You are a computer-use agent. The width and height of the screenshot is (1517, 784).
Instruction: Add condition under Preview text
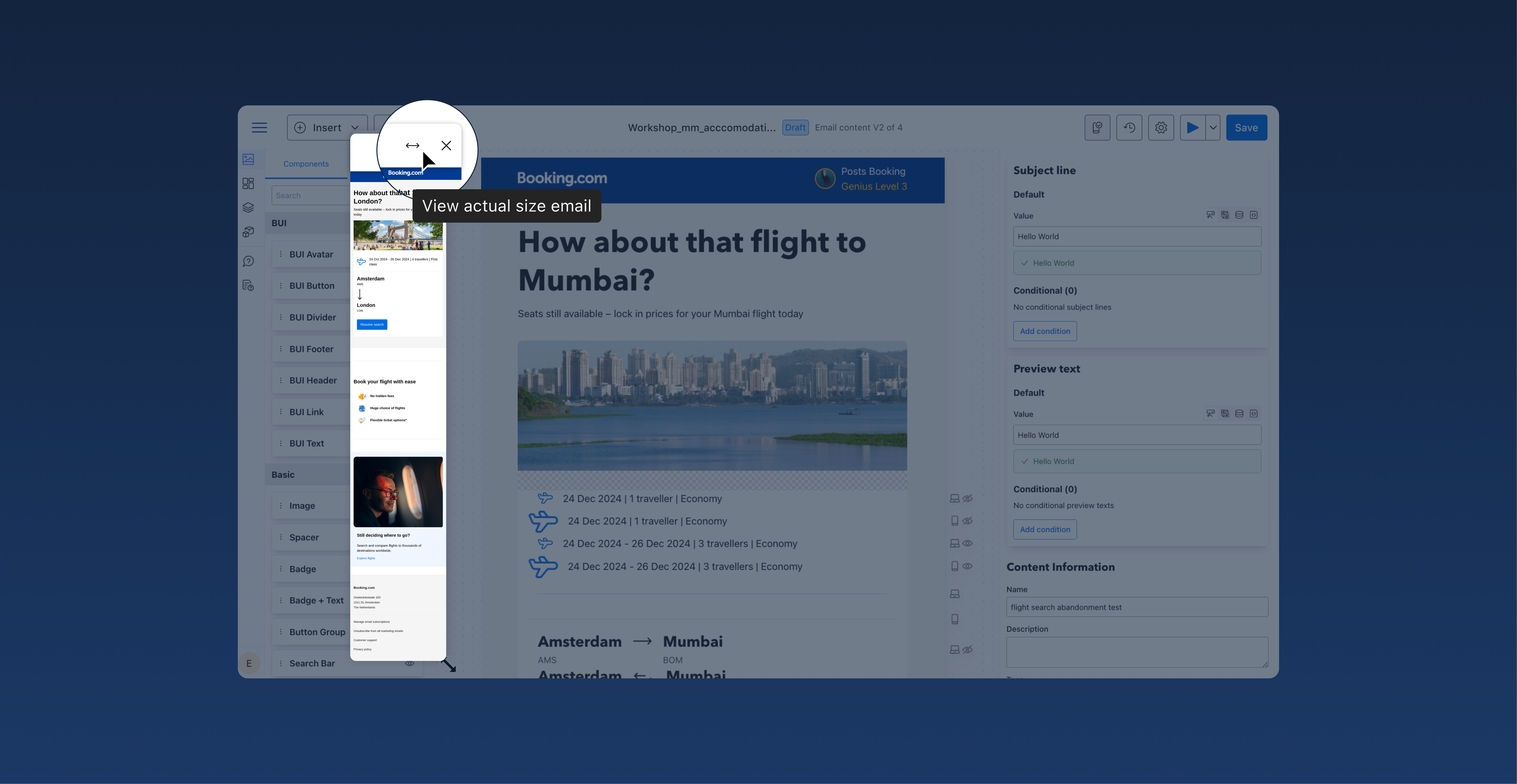click(x=1045, y=529)
